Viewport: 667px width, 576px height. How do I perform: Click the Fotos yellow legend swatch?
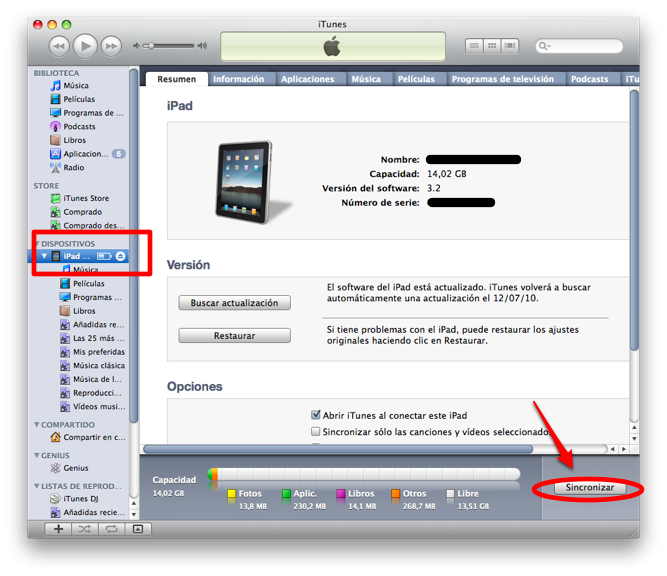tap(231, 493)
